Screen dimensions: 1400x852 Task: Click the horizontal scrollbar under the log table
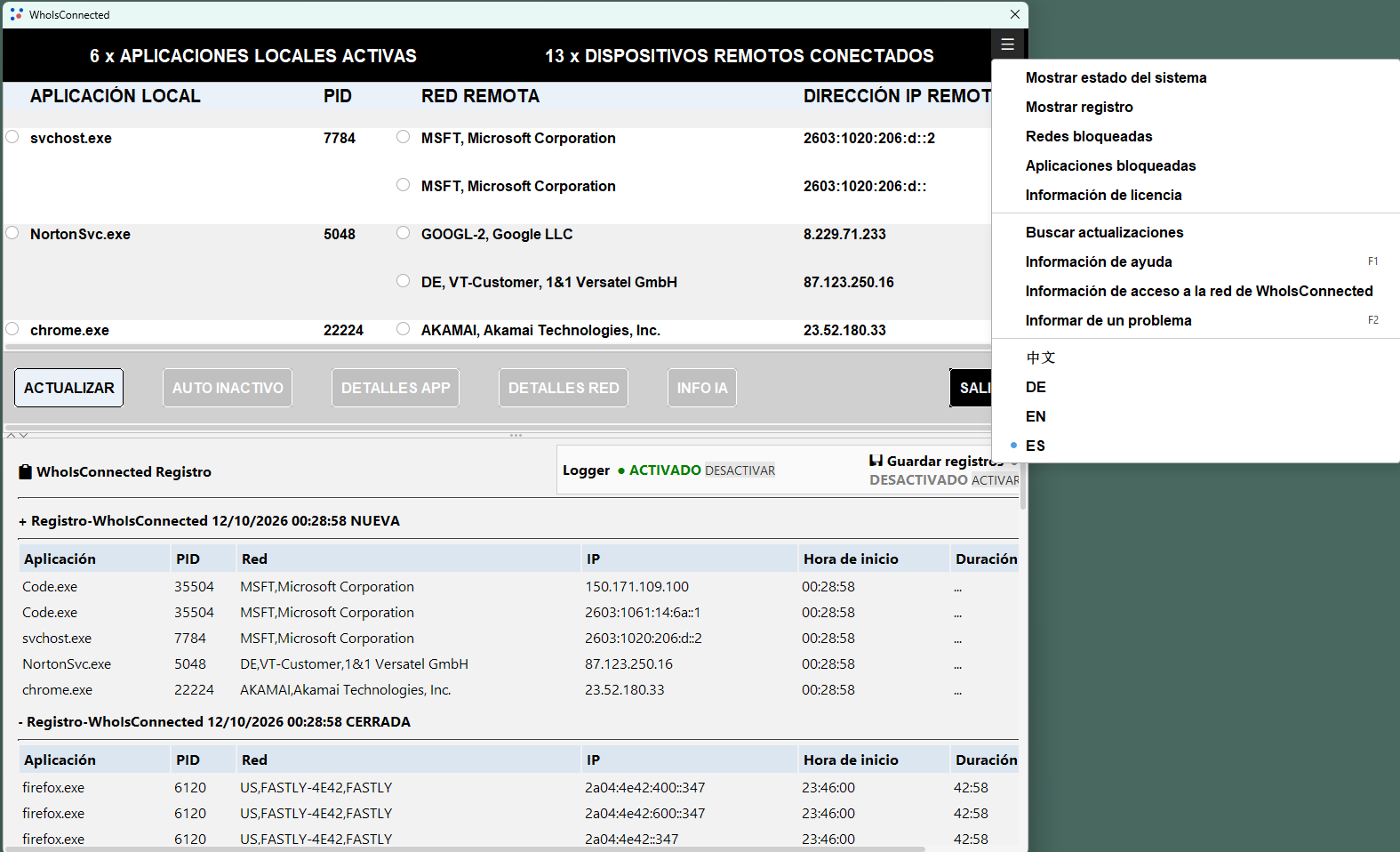[465, 848]
